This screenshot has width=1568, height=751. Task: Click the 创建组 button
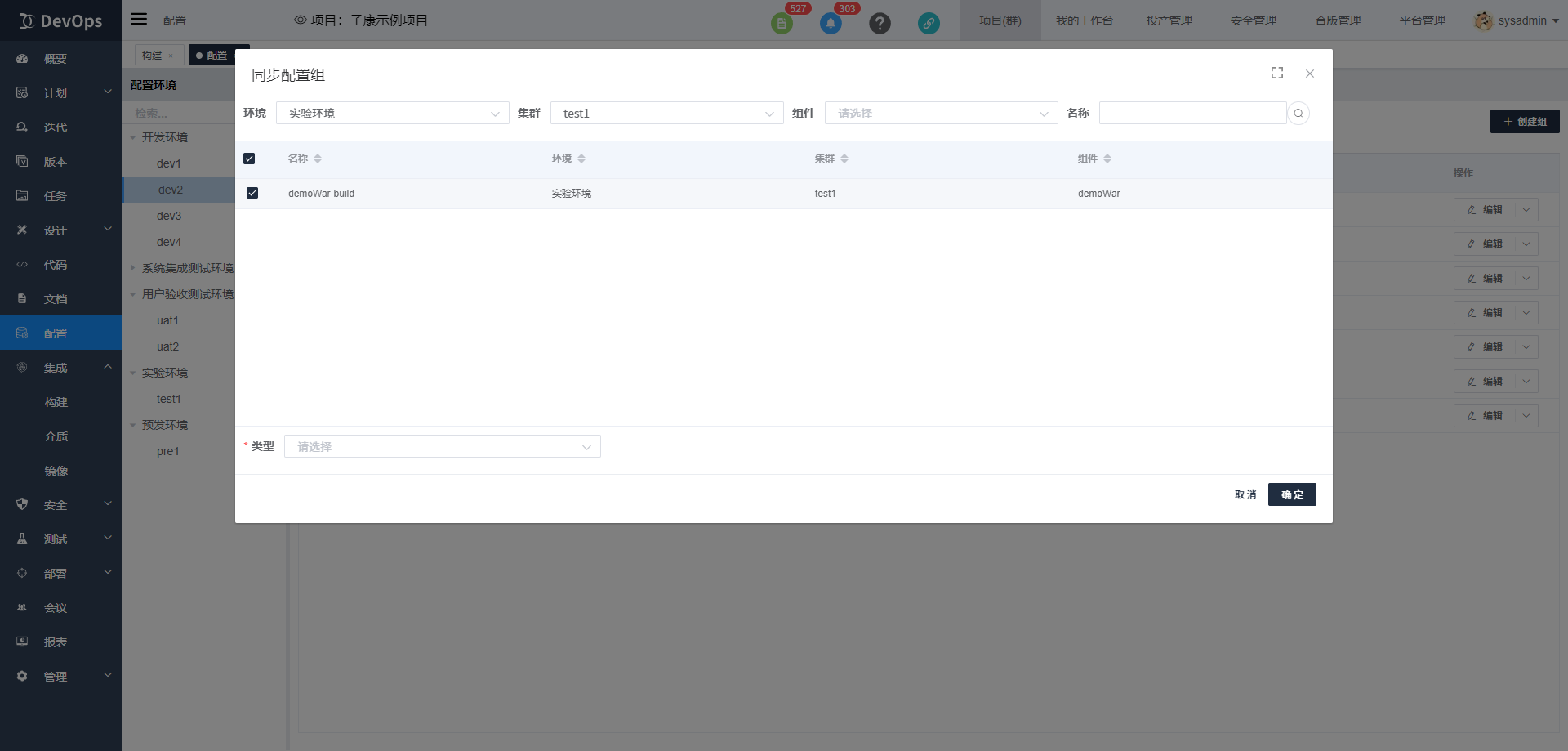pos(1525,122)
